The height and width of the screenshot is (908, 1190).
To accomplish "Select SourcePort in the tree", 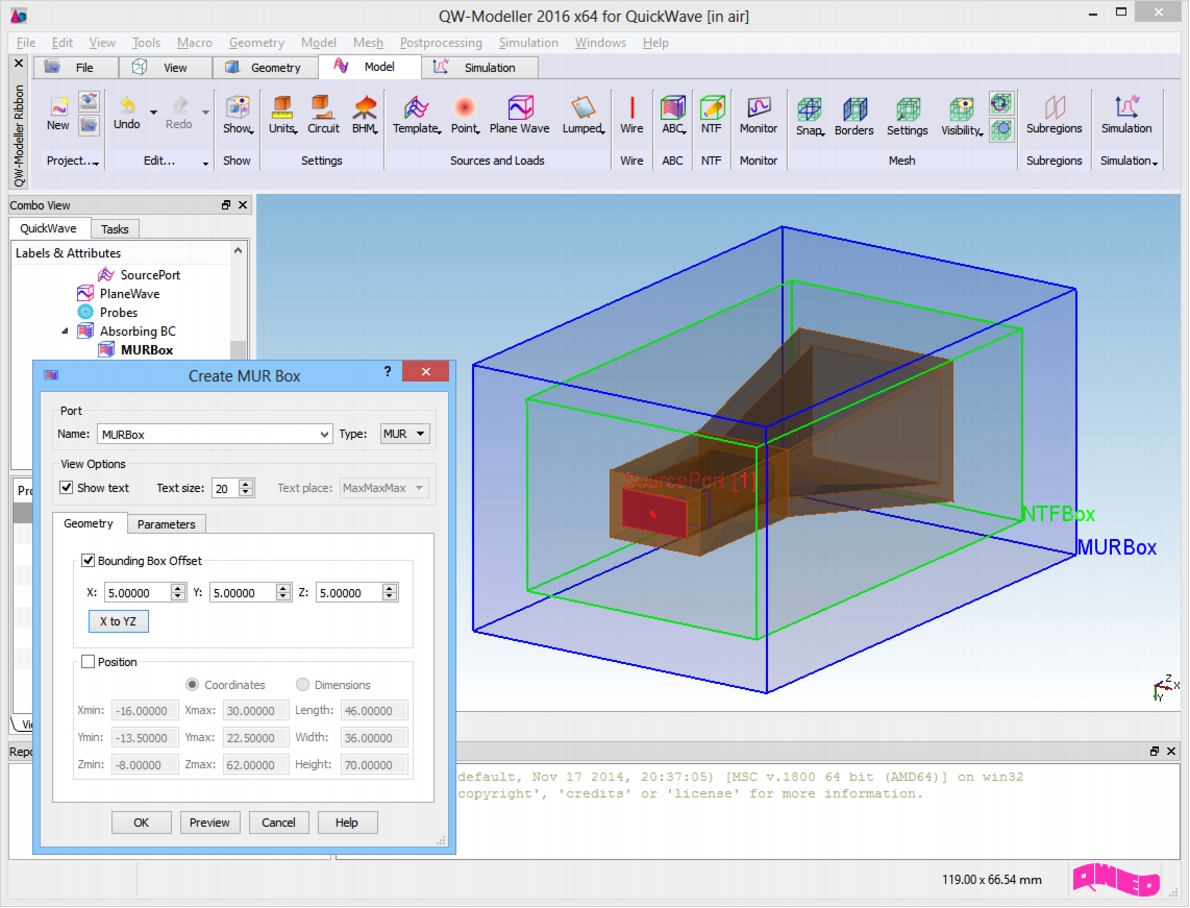I will pos(150,275).
